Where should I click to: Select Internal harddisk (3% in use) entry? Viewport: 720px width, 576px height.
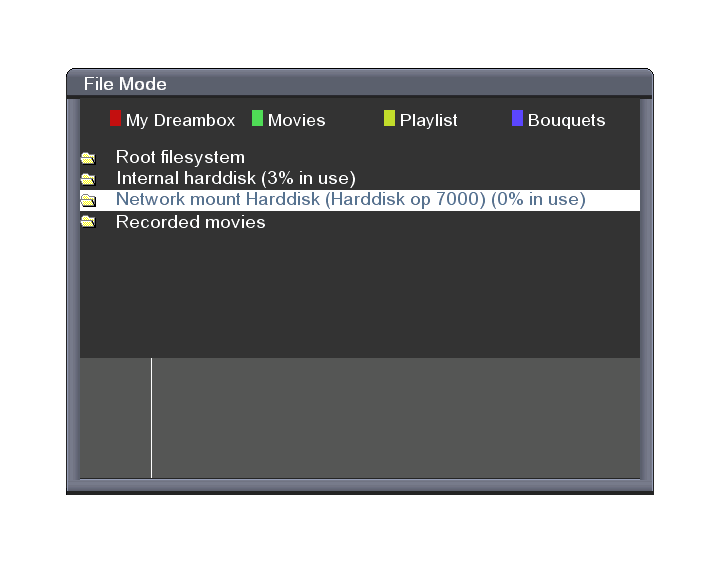[360, 178]
